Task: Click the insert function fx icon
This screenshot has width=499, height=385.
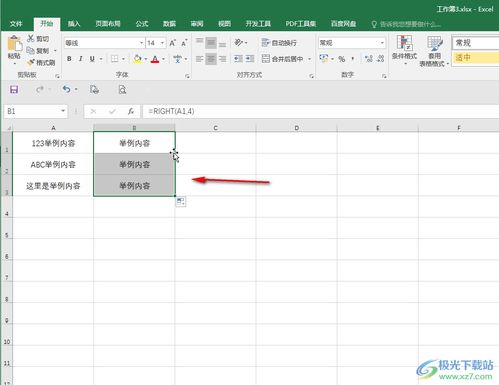Action: [x=131, y=111]
